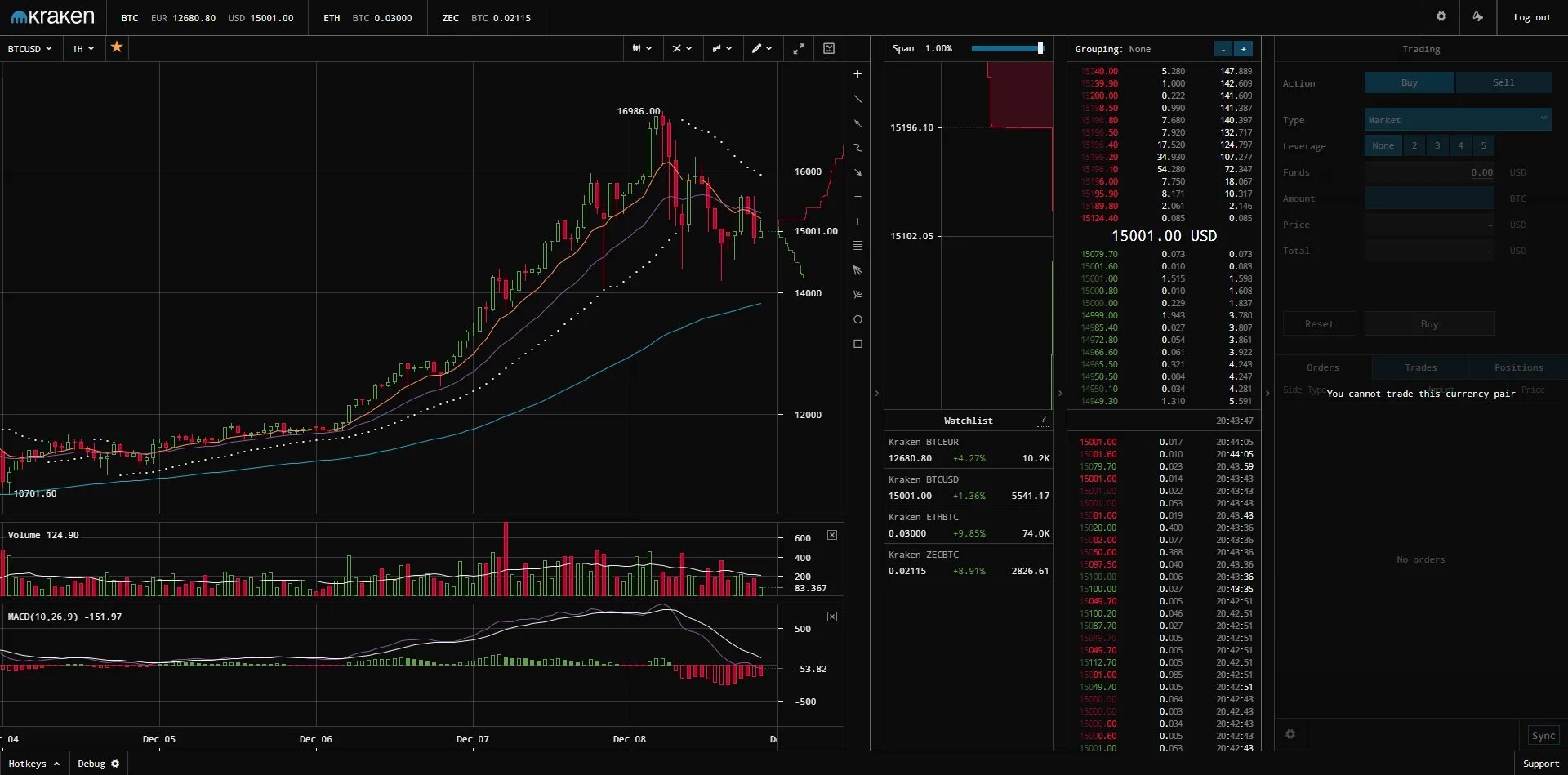Image resolution: width=1568 pixels, height=775 pixels.
Task: Click the Reset button
Action: (x=1320, y=324)
